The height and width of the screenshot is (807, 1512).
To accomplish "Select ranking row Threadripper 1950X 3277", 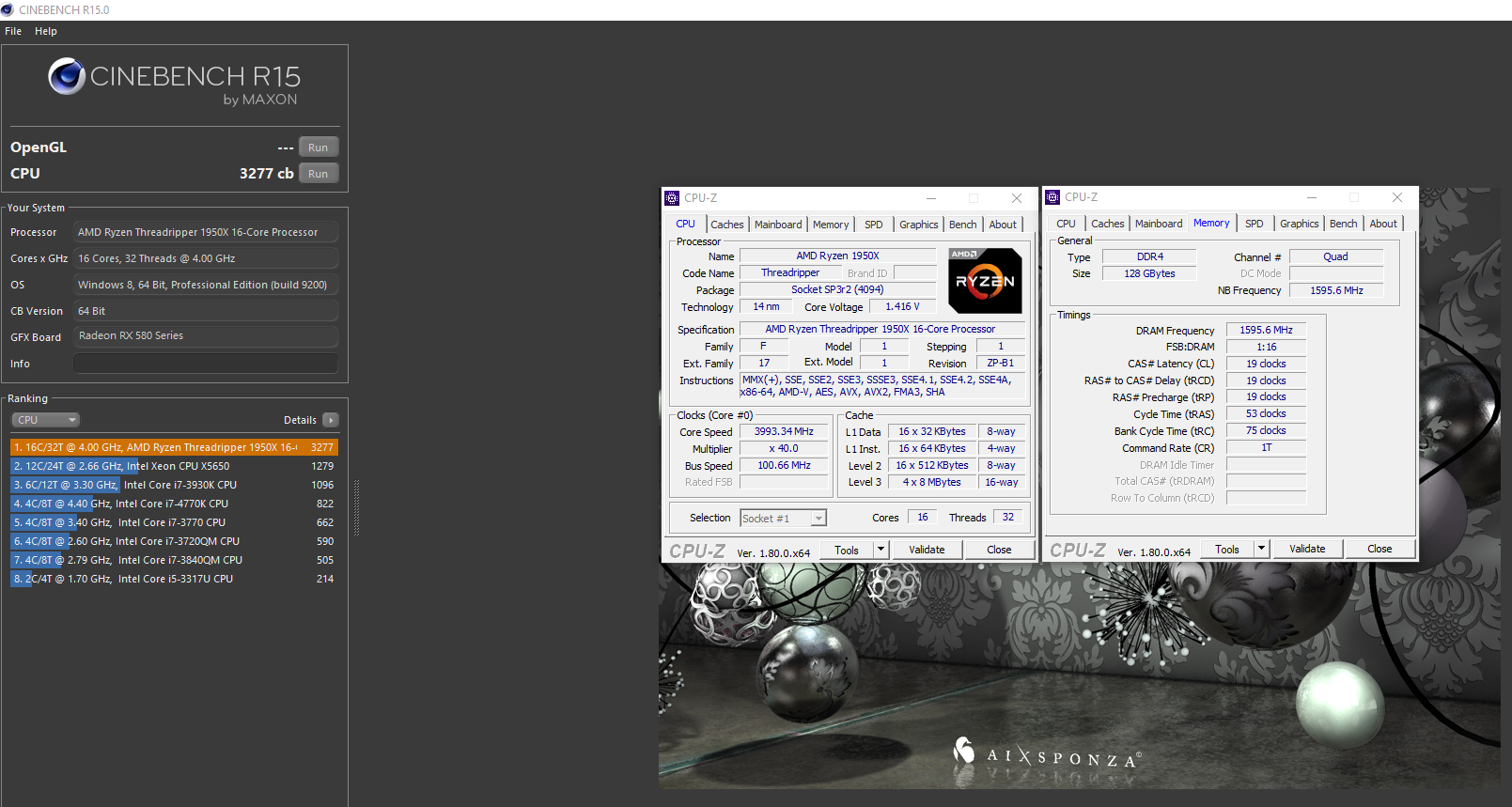I will point(174,447).
